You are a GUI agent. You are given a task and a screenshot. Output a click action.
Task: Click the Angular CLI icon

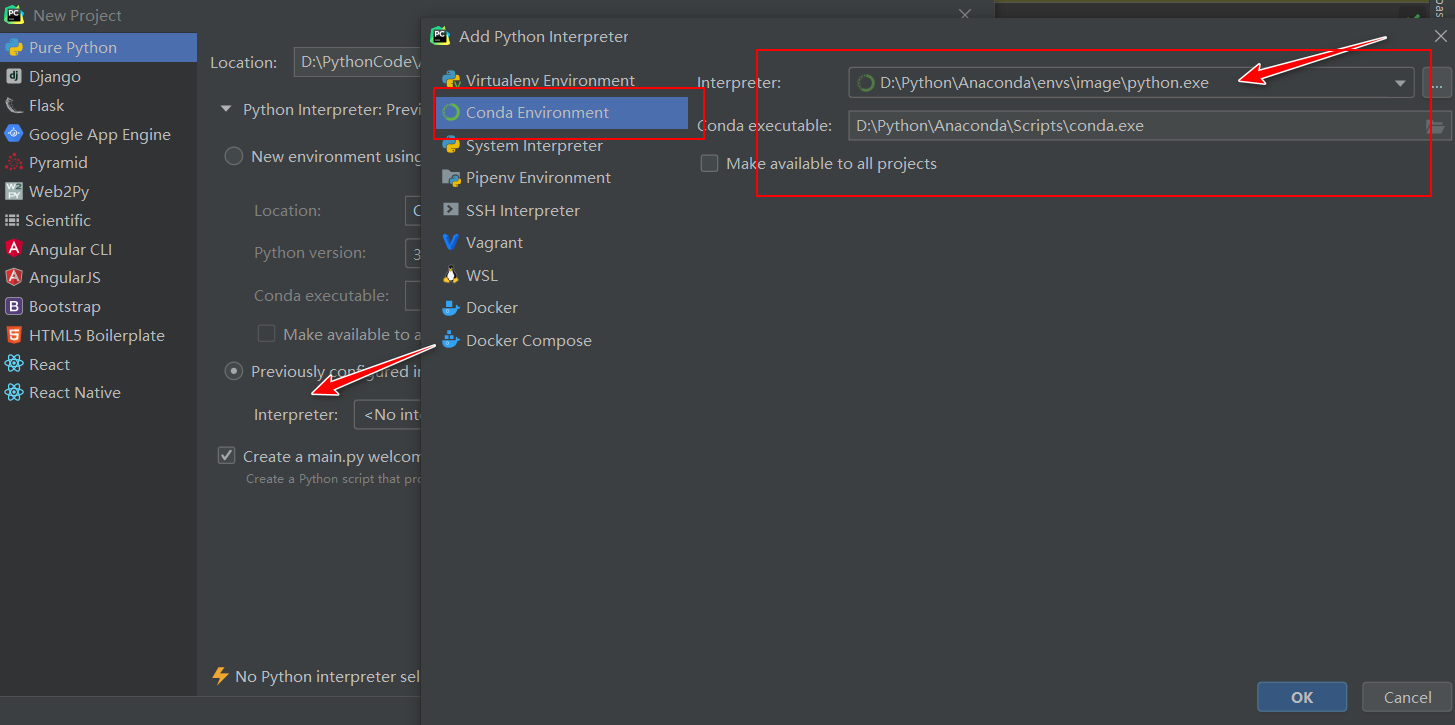[x=14, y=249]
